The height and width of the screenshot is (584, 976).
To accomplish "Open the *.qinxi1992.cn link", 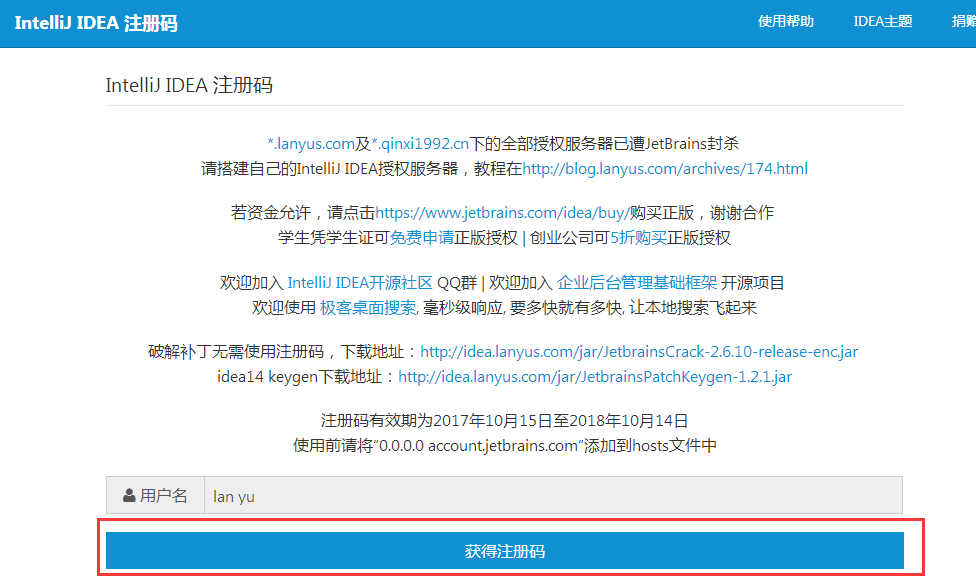I will click(x=420, y=144).
